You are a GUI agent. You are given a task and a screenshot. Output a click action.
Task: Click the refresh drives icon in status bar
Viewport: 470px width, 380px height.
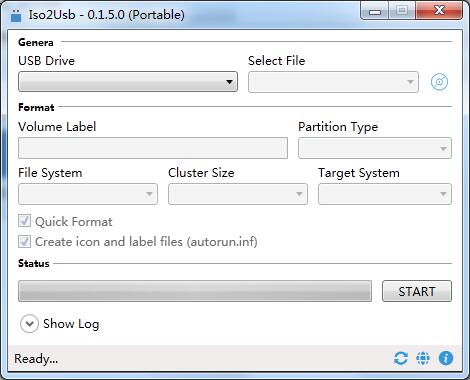tap(400, 358)
